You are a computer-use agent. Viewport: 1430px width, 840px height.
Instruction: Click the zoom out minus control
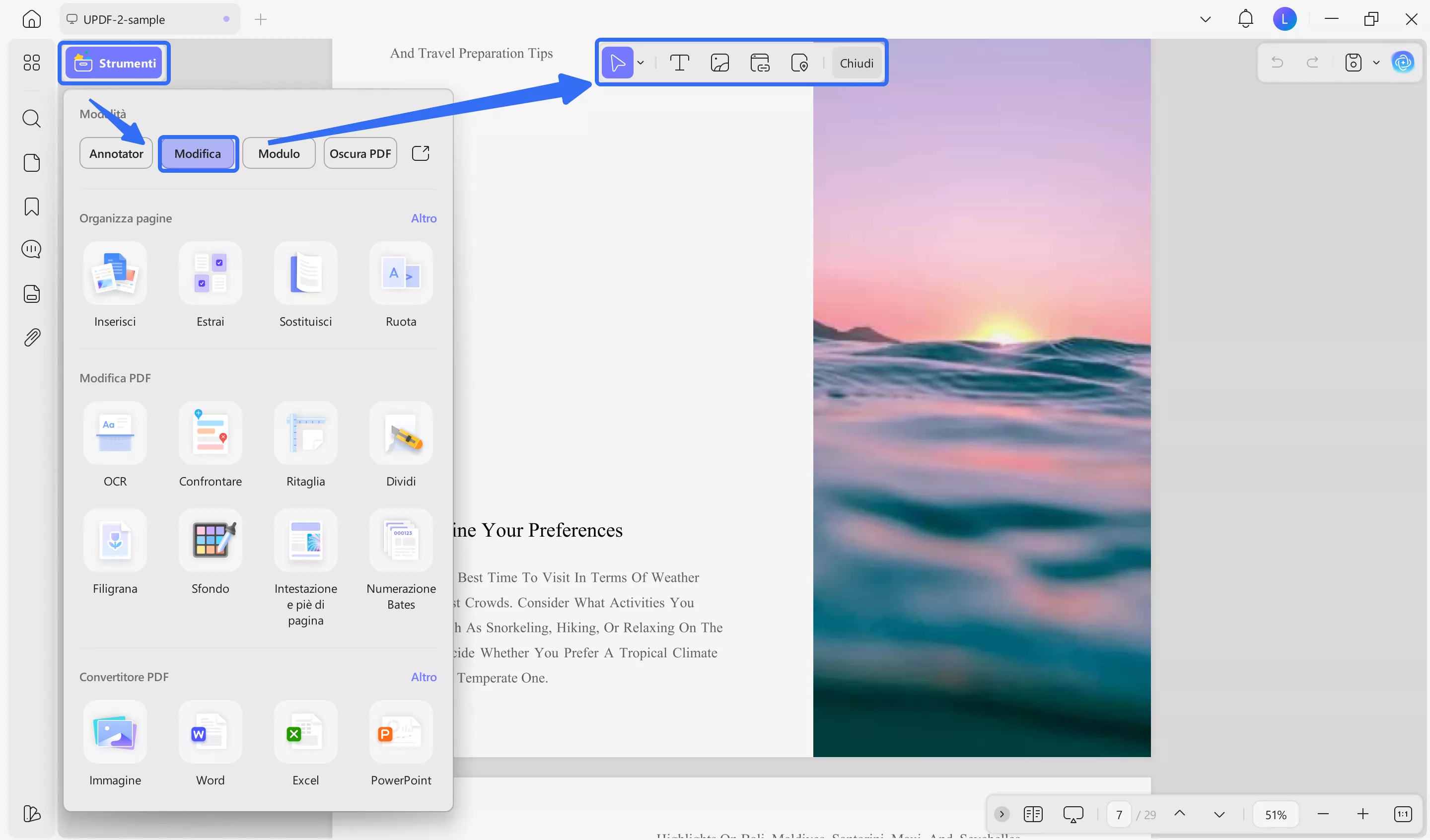pyautogui.click(x=1323, y=814)
